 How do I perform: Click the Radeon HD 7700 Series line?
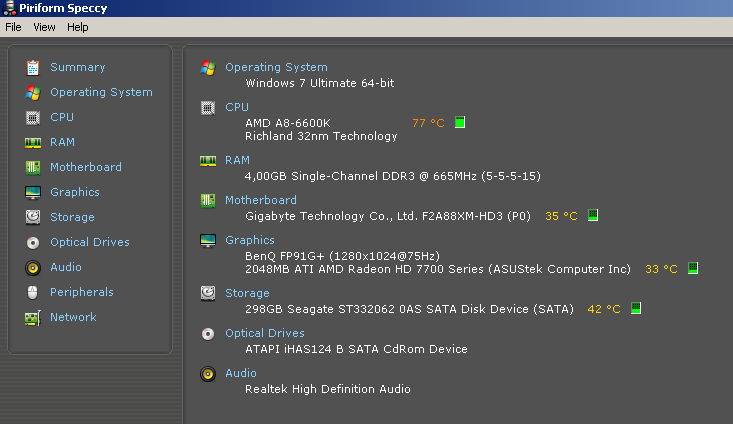(x=438, y=269)
